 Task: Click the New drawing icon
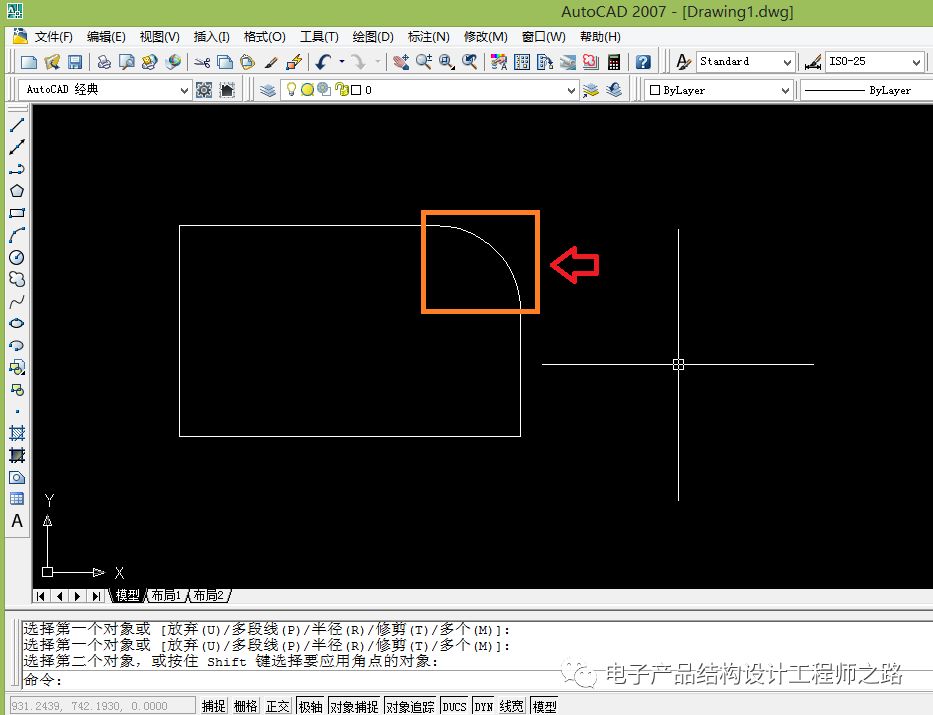coord(29,62)
